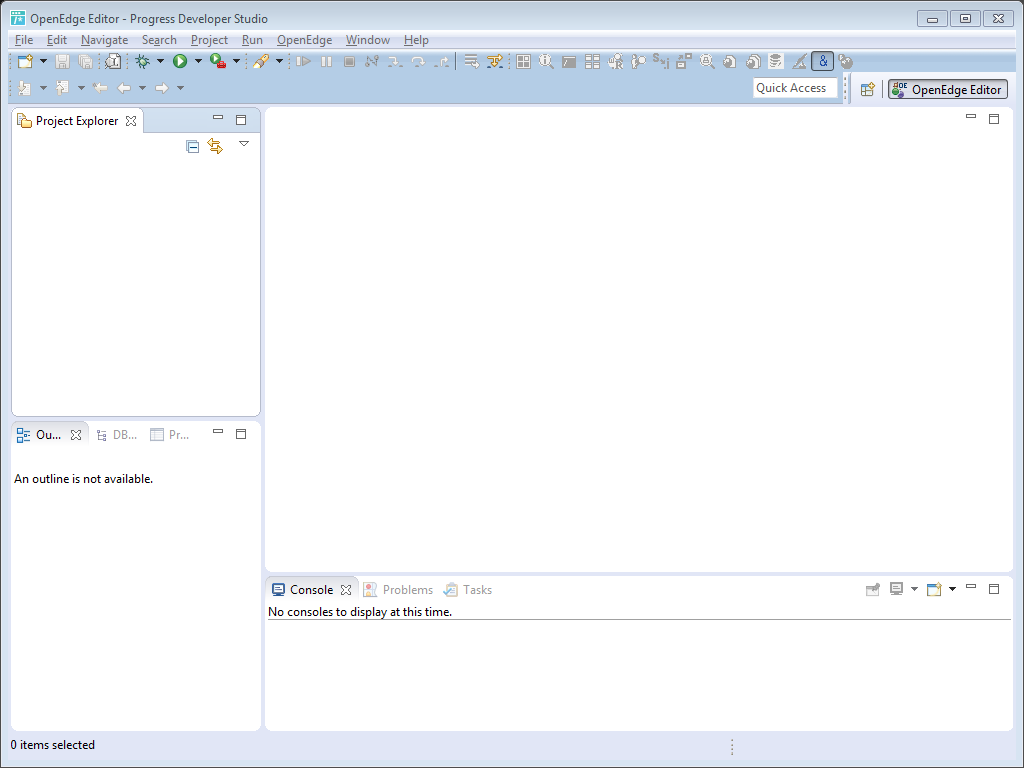Open the Help menu
Screen dimensions: 1024x768
416,40
